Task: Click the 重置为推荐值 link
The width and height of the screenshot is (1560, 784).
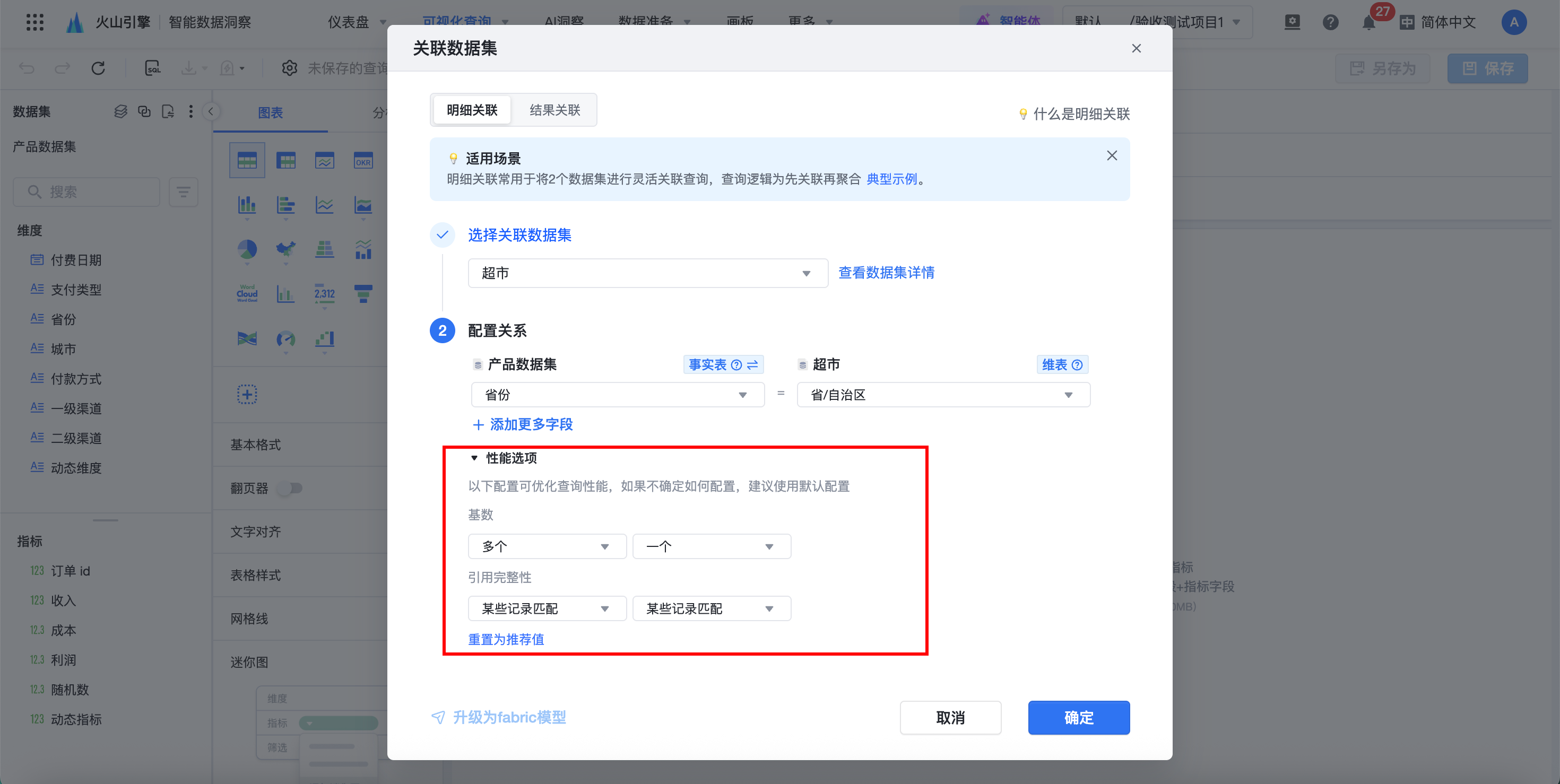Action: pyautogui.click(x=506, y=639)
